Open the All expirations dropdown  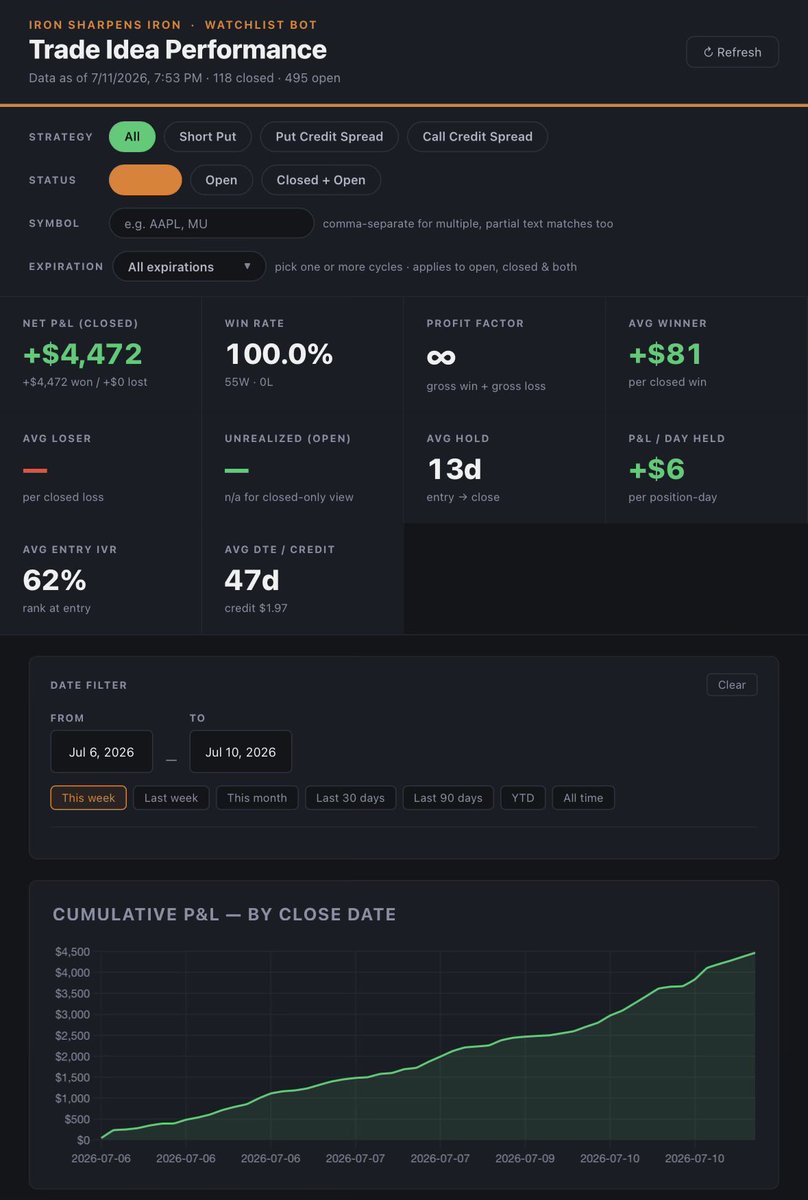pos(189,267)
